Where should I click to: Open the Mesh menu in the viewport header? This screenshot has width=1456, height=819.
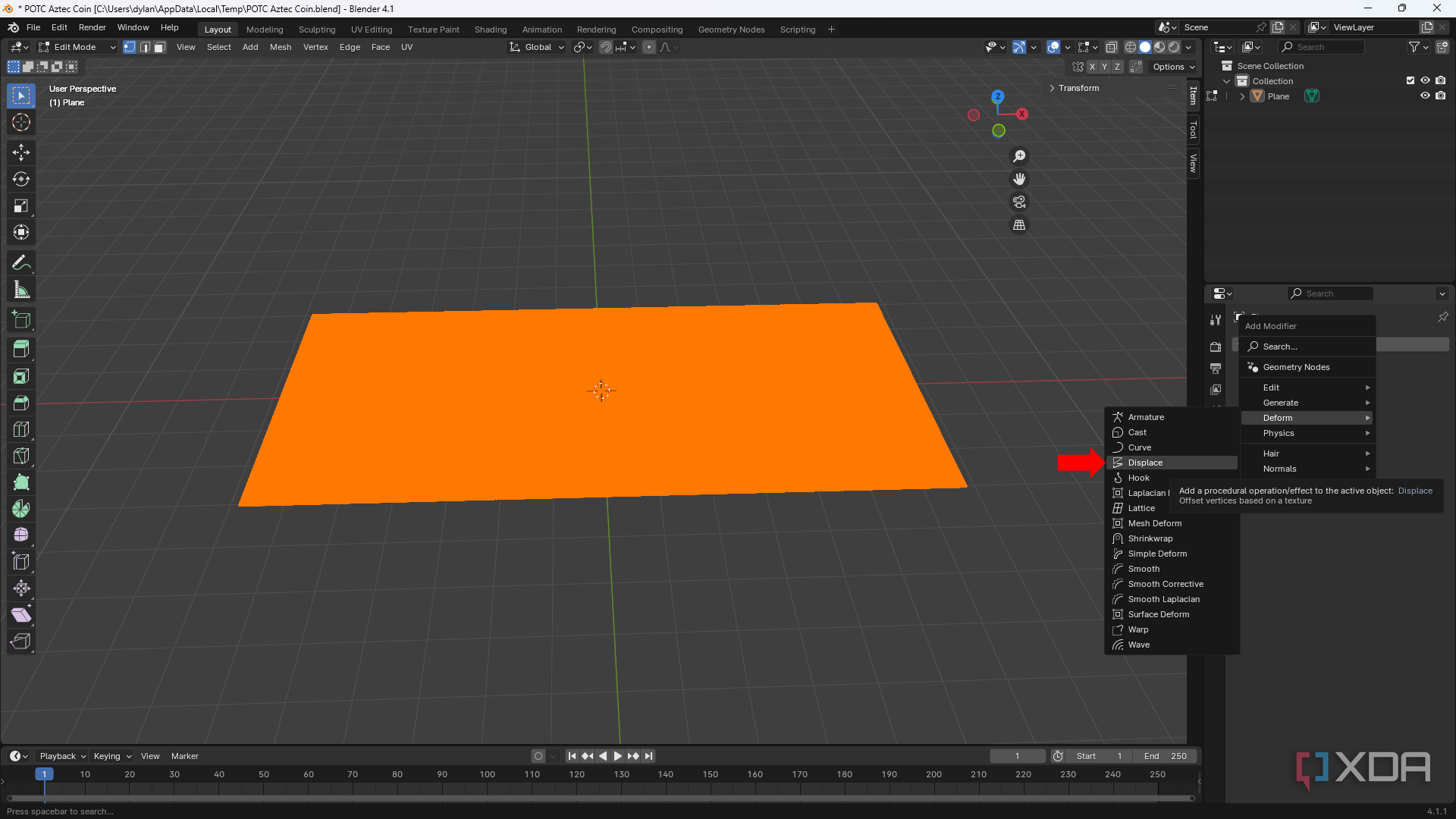[x=280, y=47]
